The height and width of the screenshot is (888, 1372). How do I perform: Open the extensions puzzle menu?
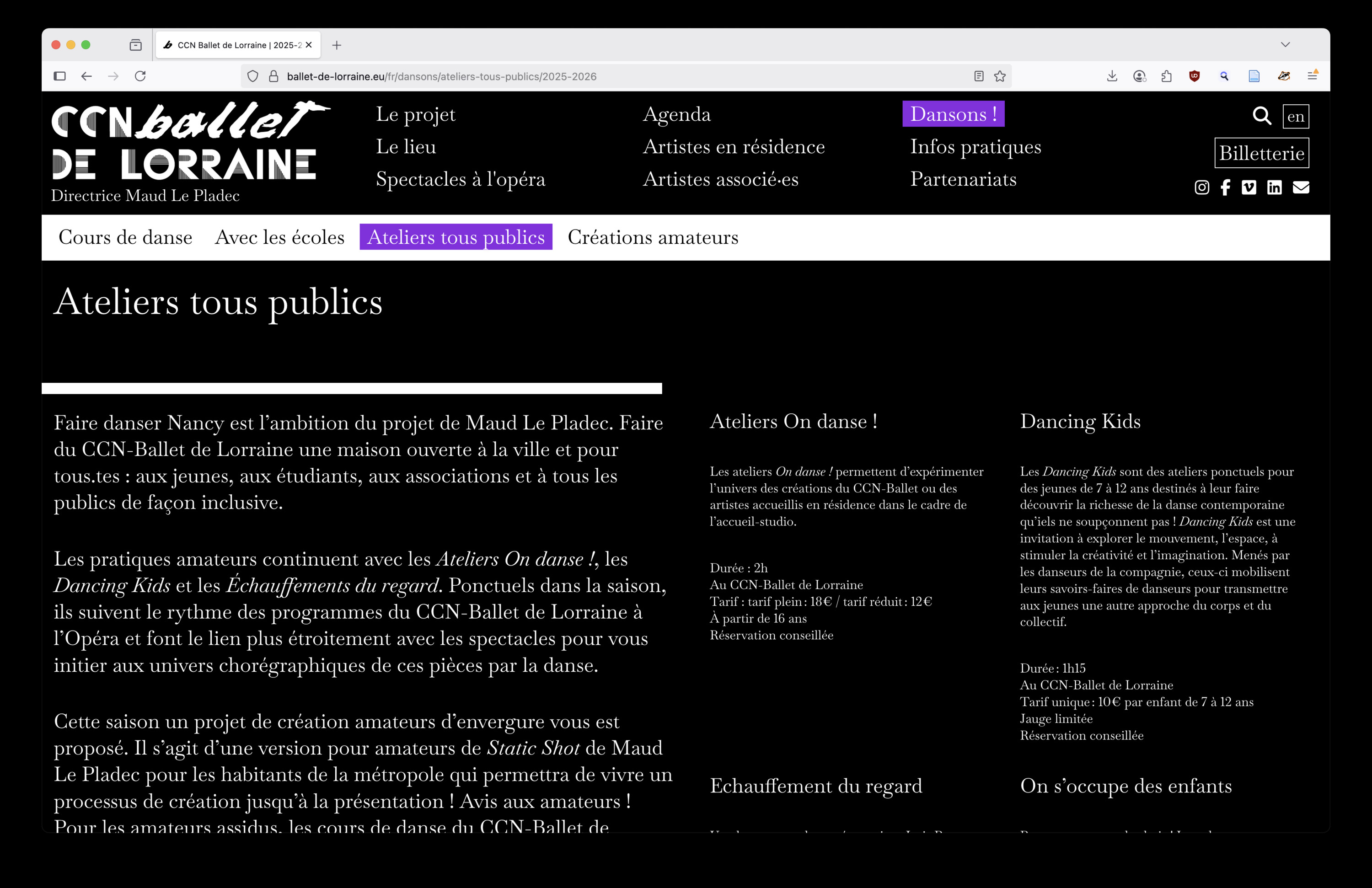(x=1166, y=76)
